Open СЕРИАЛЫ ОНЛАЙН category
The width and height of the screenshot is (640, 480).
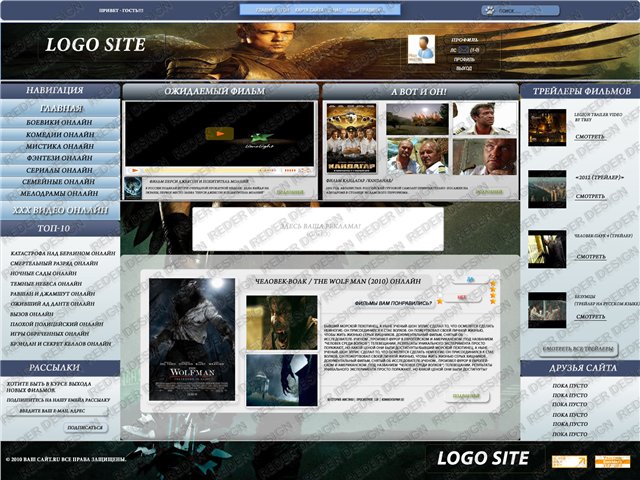(60, 170)
